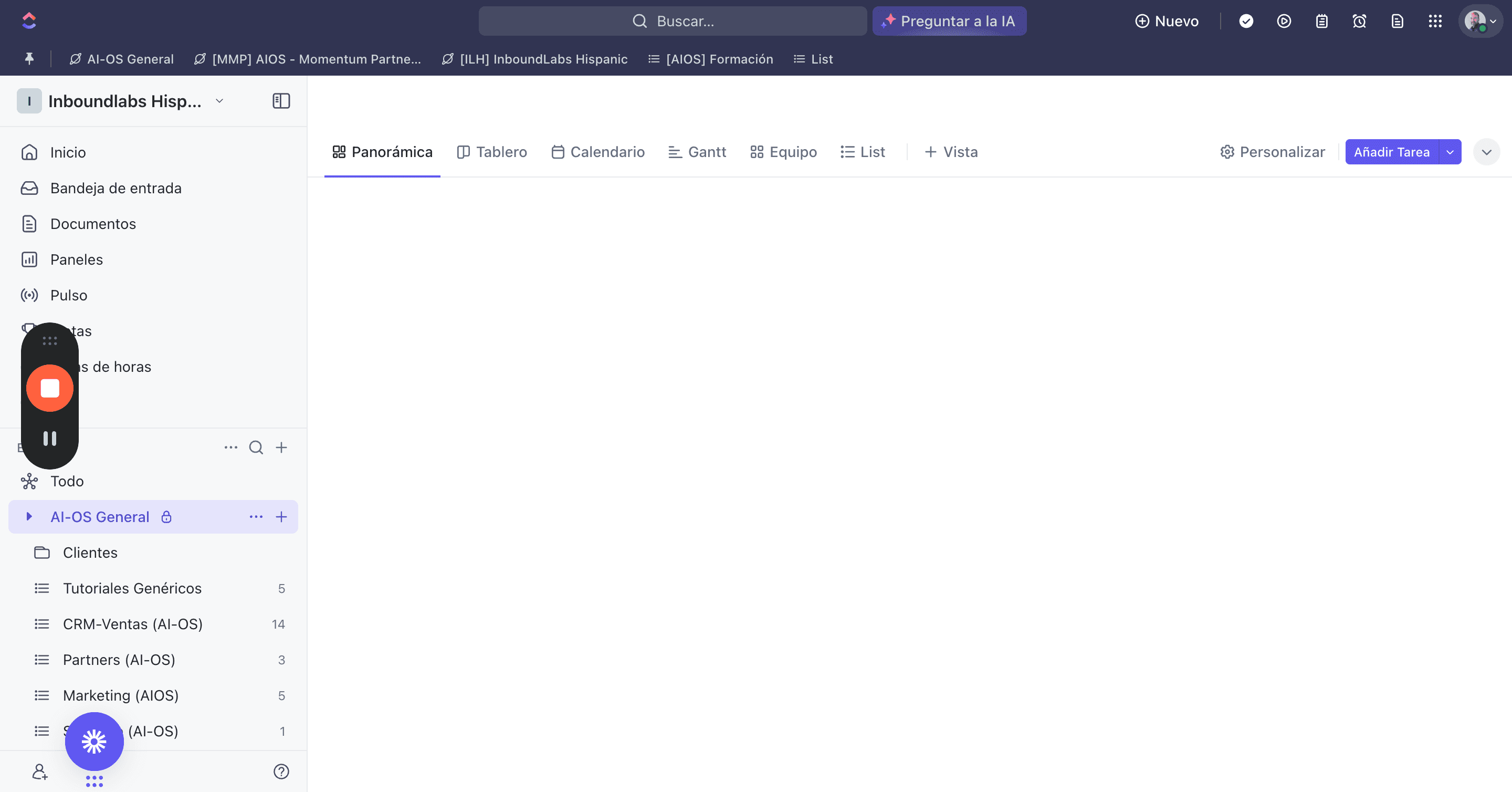Click the pin icon in favorites bar
Image resolution: width=1512 pixels, height=792 pixels.
(29, 59)
